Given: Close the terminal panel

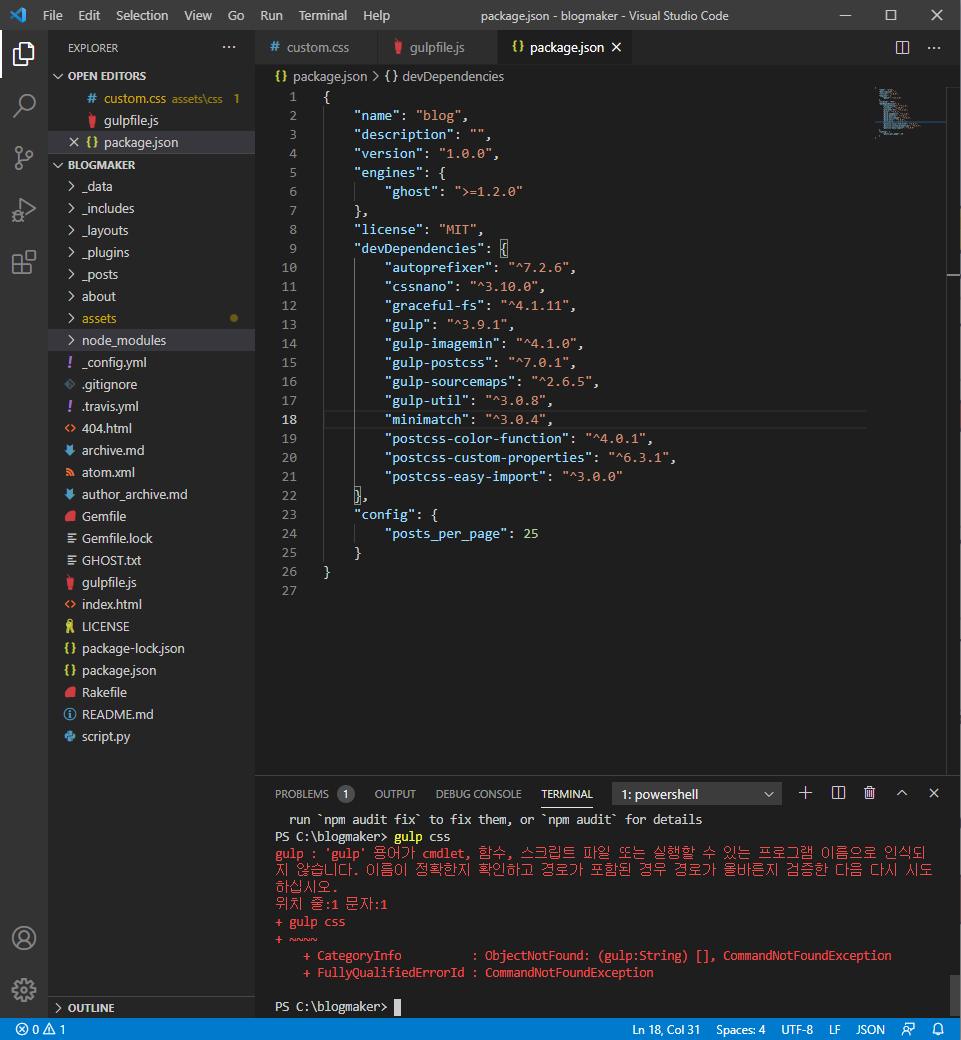Looking at the screenshot, I should point(934,793).
